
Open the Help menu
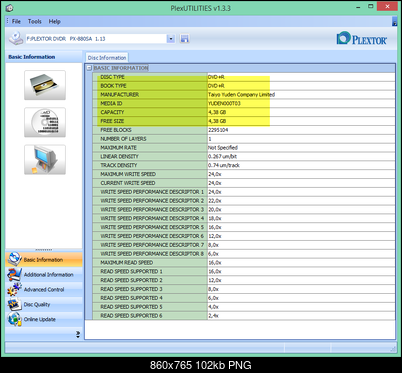click(x=55, y=21)
